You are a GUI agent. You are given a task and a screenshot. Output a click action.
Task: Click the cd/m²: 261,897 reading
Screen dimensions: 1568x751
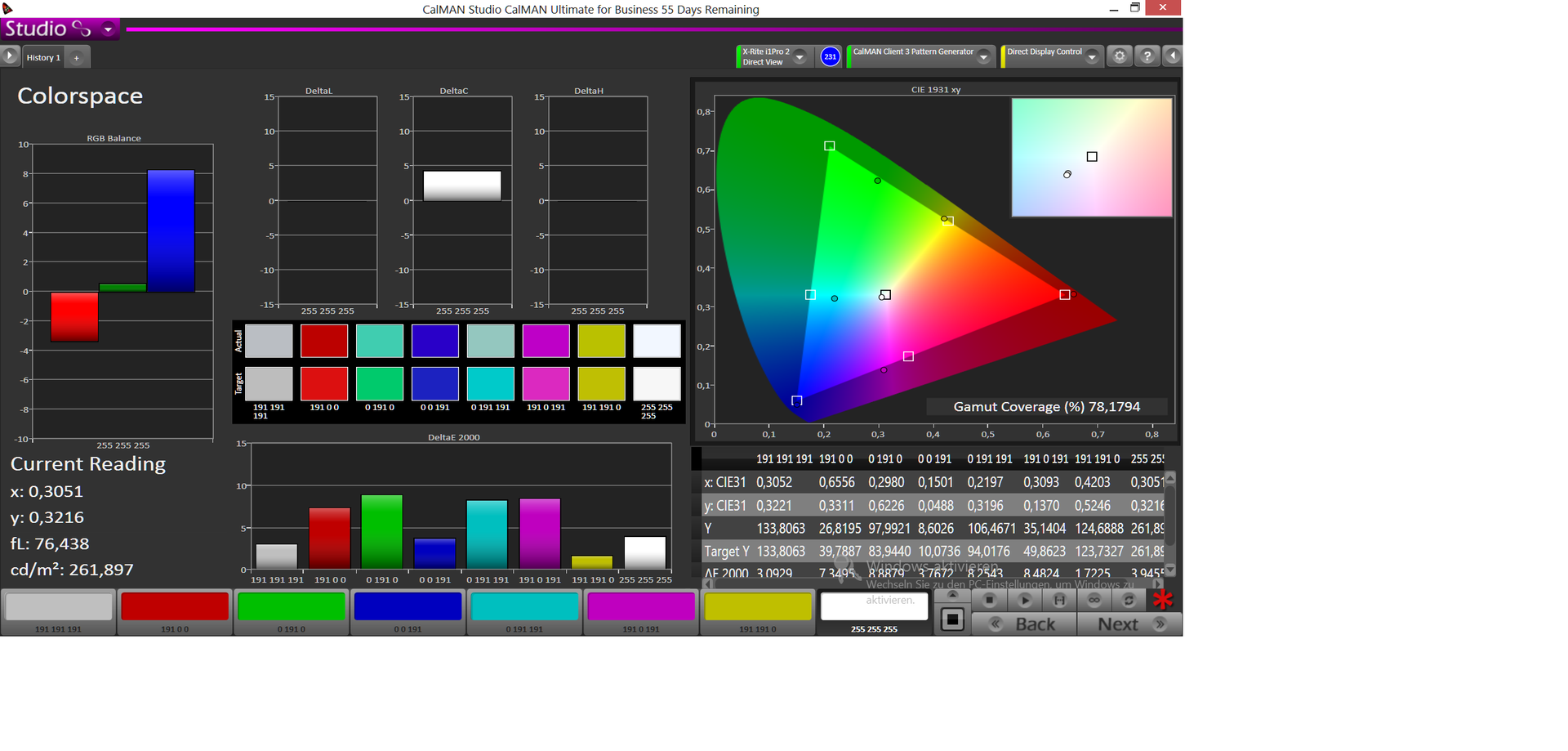[x=72, y=570]
